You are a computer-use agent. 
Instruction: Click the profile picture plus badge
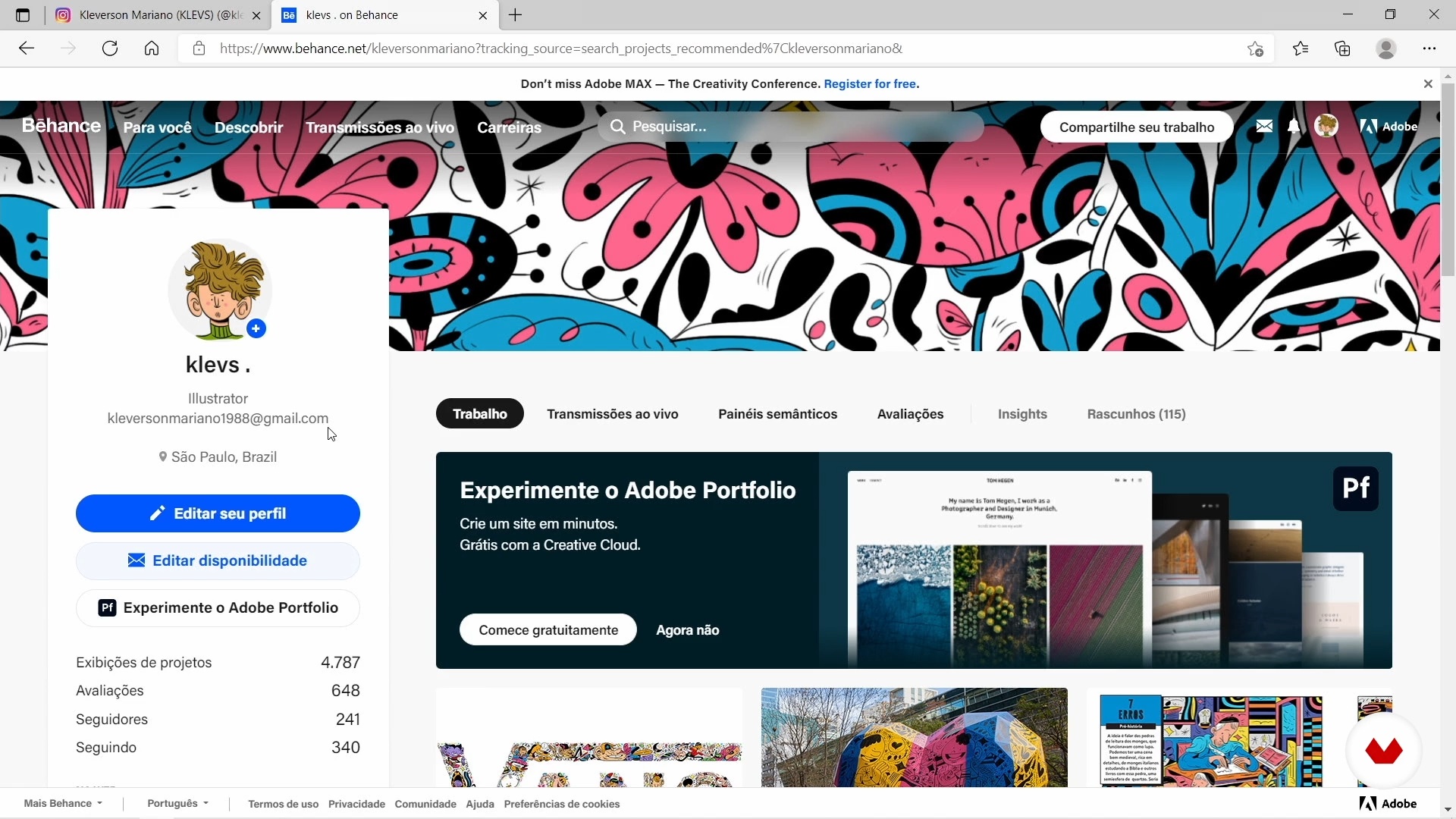tap(256, 328)
